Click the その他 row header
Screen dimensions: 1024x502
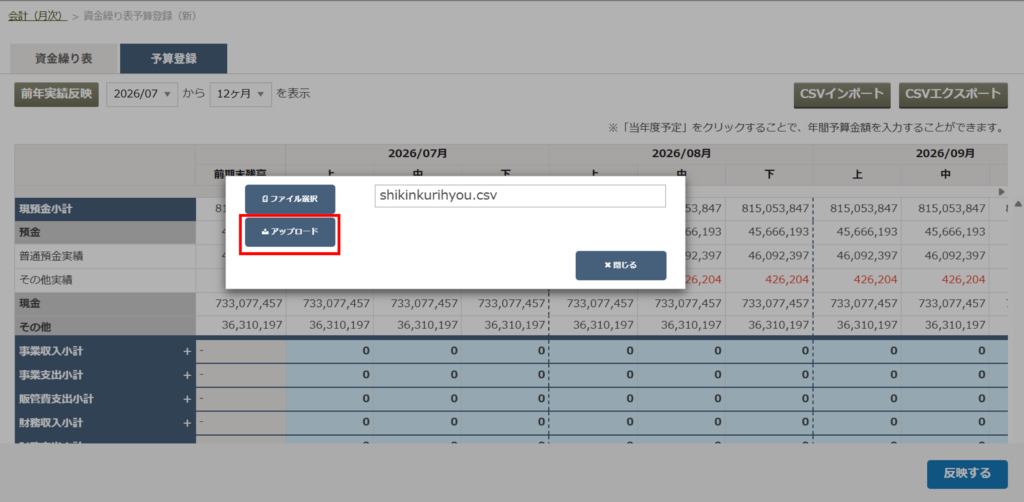(105, 326)
